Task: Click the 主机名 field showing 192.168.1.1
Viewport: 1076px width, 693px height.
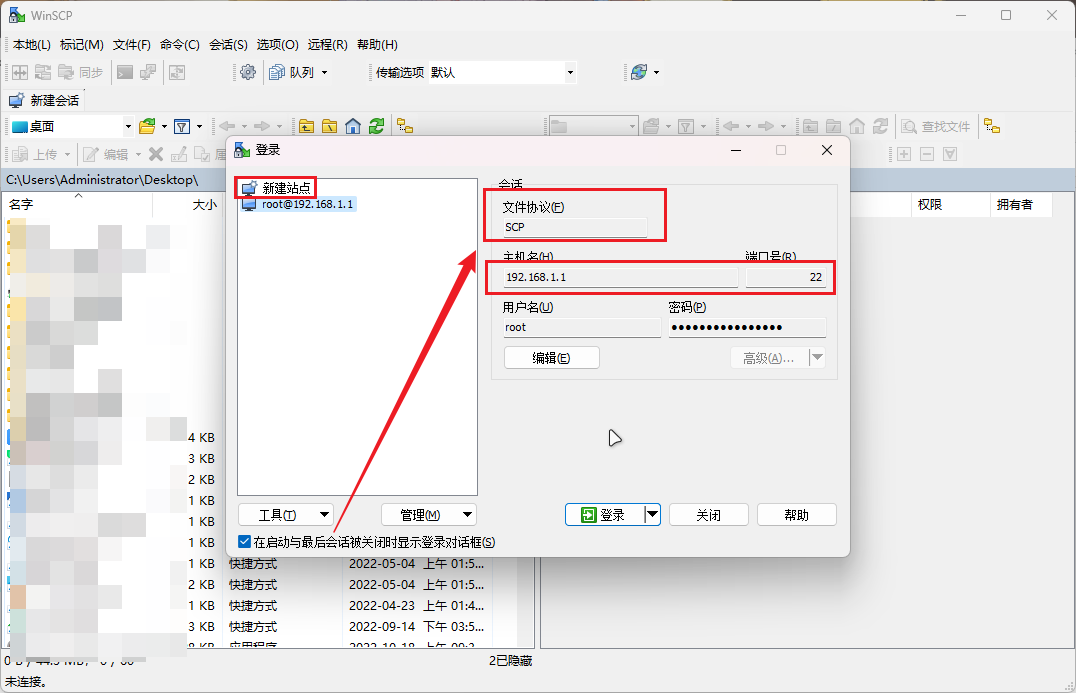Action: pos(620,277)
